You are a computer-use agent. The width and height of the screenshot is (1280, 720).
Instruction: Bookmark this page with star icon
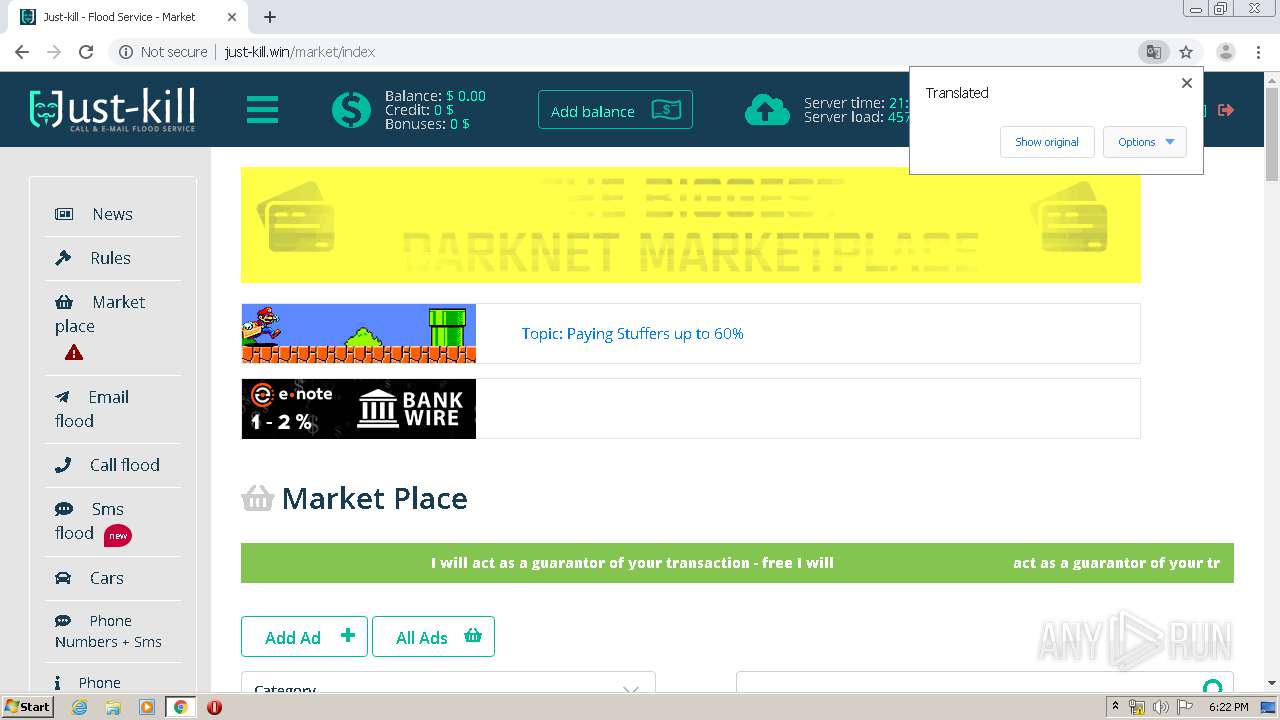(1186, 52)
